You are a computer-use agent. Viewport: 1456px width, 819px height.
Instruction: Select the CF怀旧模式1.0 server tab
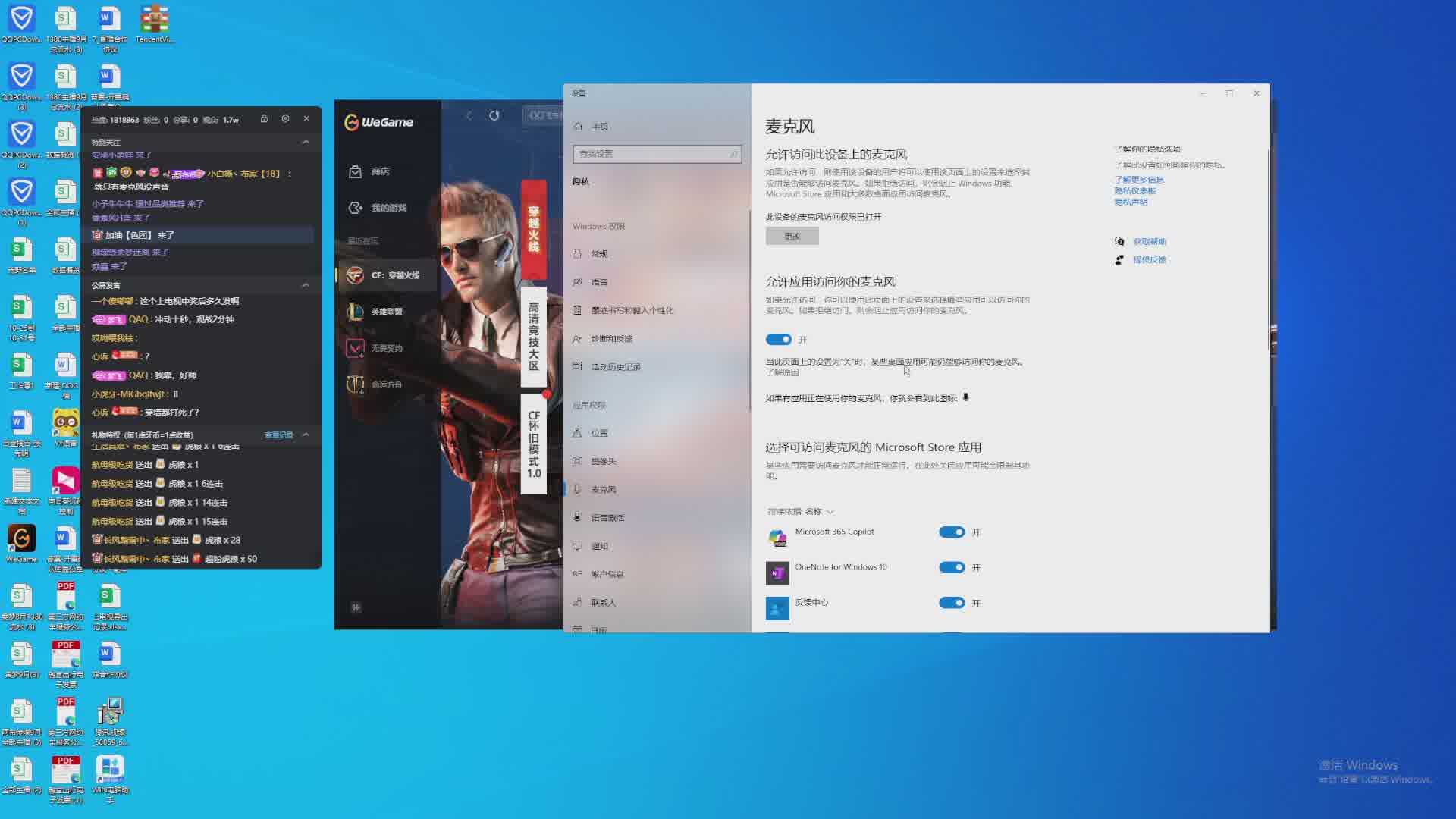point(534,444)
